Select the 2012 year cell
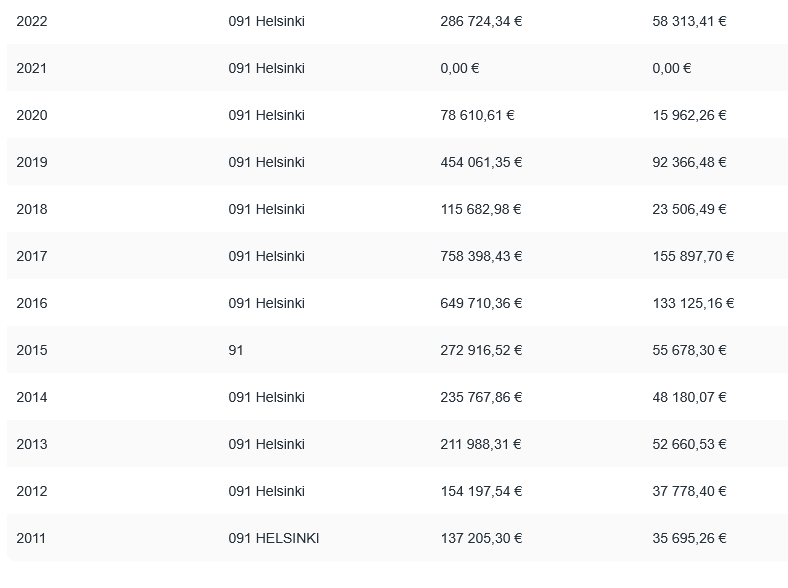Screen dimensions: 788x588 [32, 491]
